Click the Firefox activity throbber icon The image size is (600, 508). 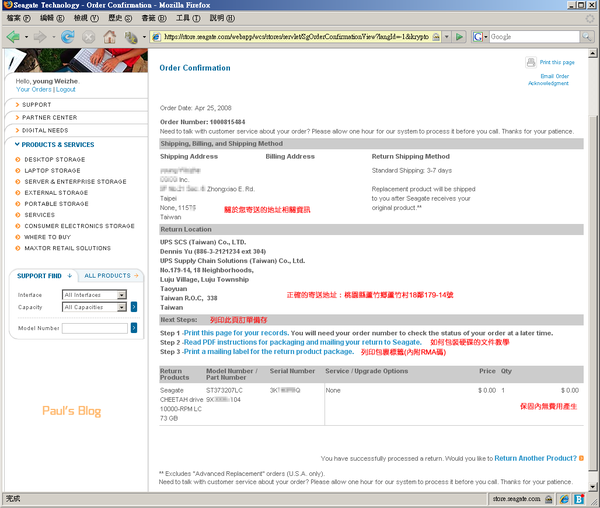[x=590, y=18]
